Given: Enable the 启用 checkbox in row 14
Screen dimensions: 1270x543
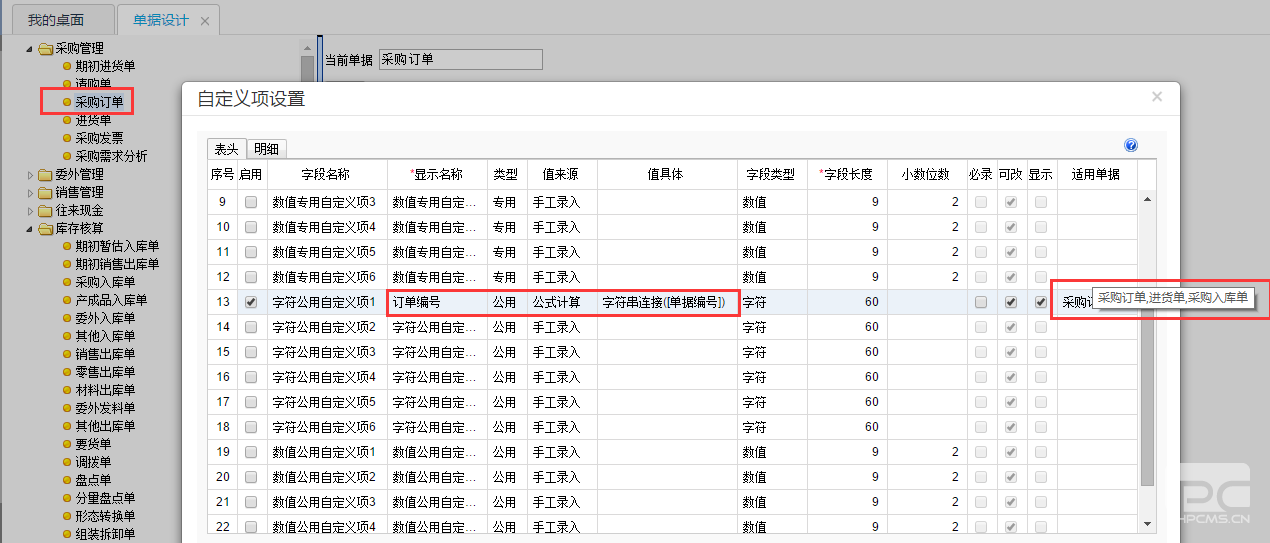Looking at the screenshot, I should [x=251, y=327].
